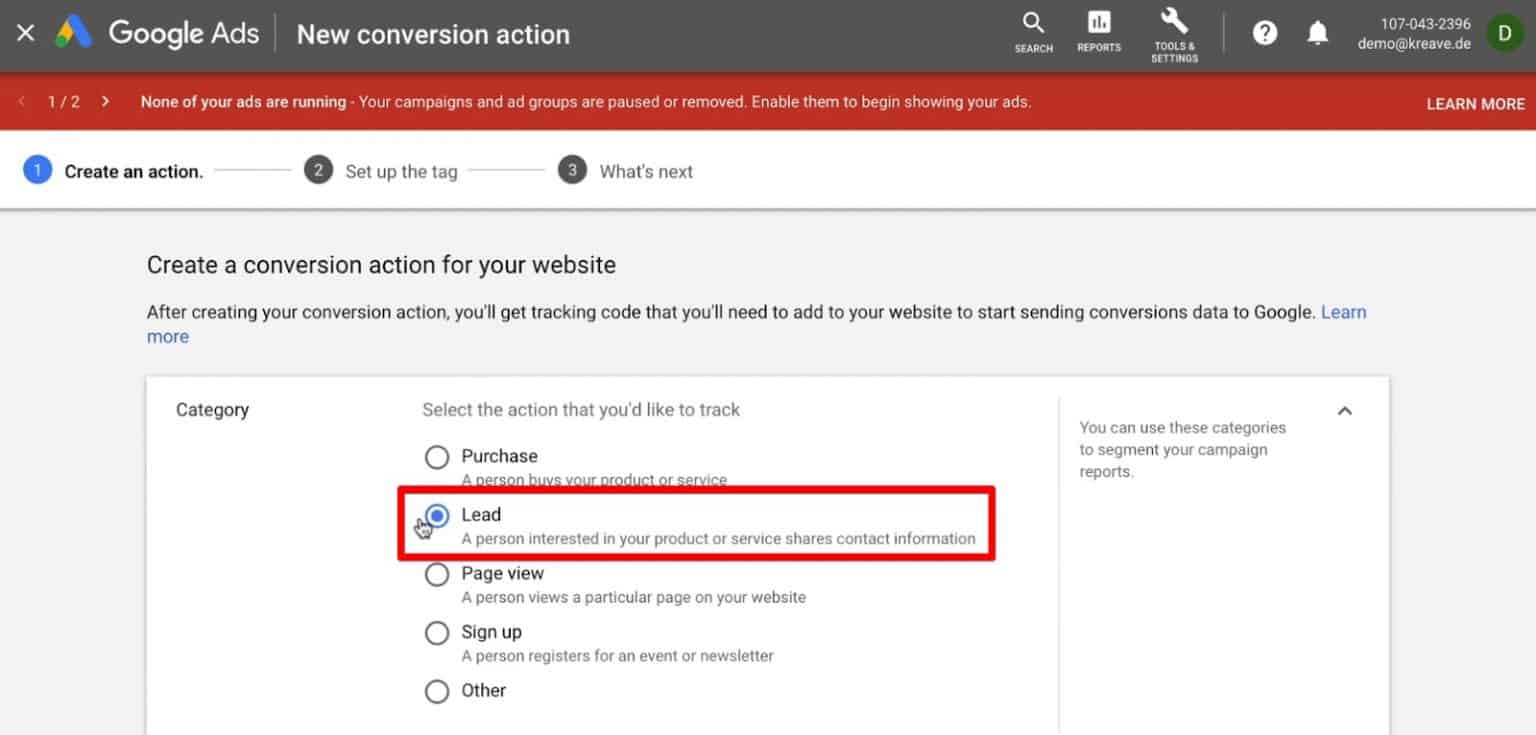1536x735 pixels.
Task: Click LEARN MORE in the red banner
Action: point(1474,103)
